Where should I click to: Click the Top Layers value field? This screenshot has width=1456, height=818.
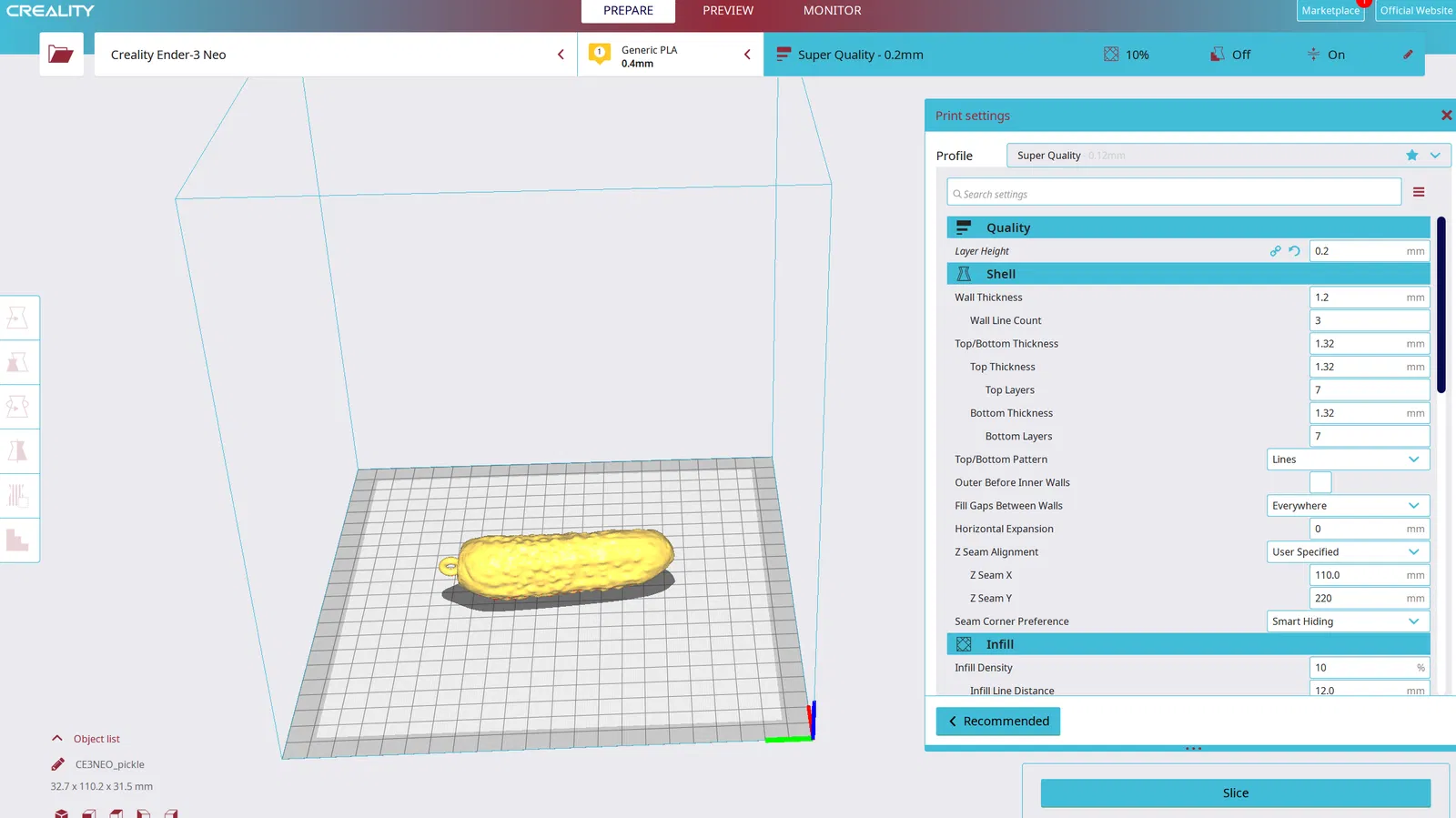1370,390
